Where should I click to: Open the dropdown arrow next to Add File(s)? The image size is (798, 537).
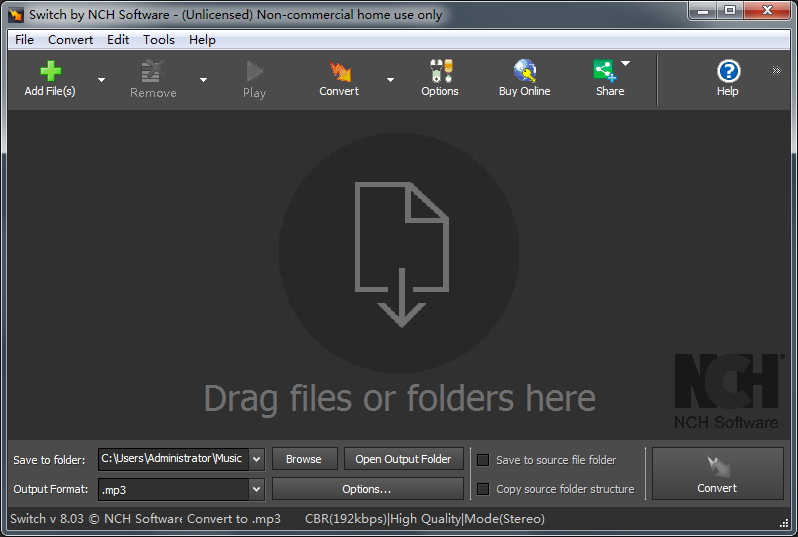(101, 80)
